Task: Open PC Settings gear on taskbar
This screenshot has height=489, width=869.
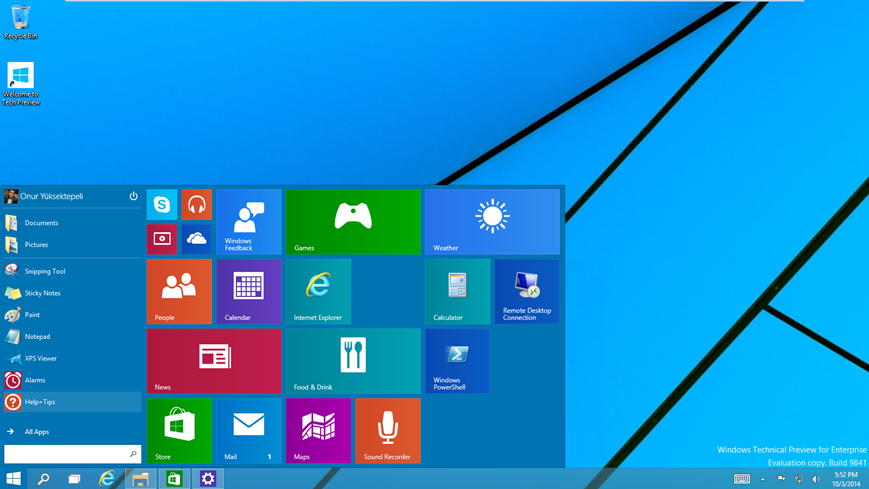Action: pos(208,478)
